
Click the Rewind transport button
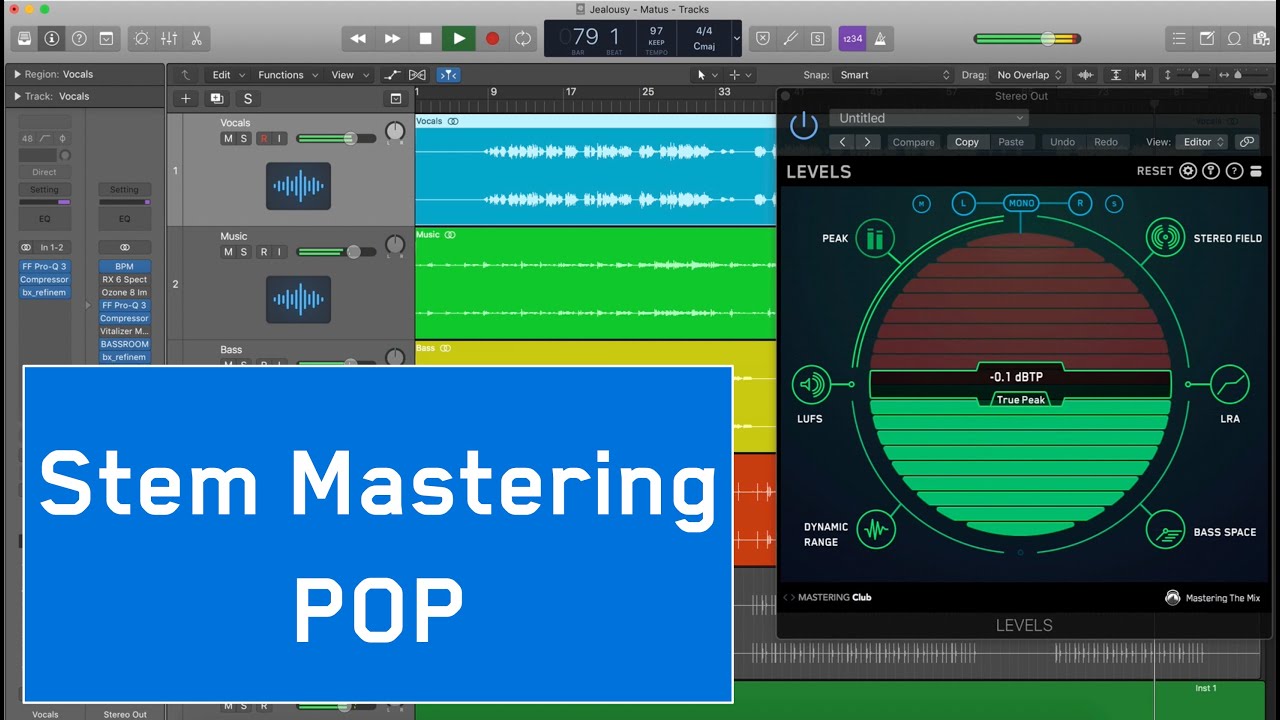click(x=358, y=38)
